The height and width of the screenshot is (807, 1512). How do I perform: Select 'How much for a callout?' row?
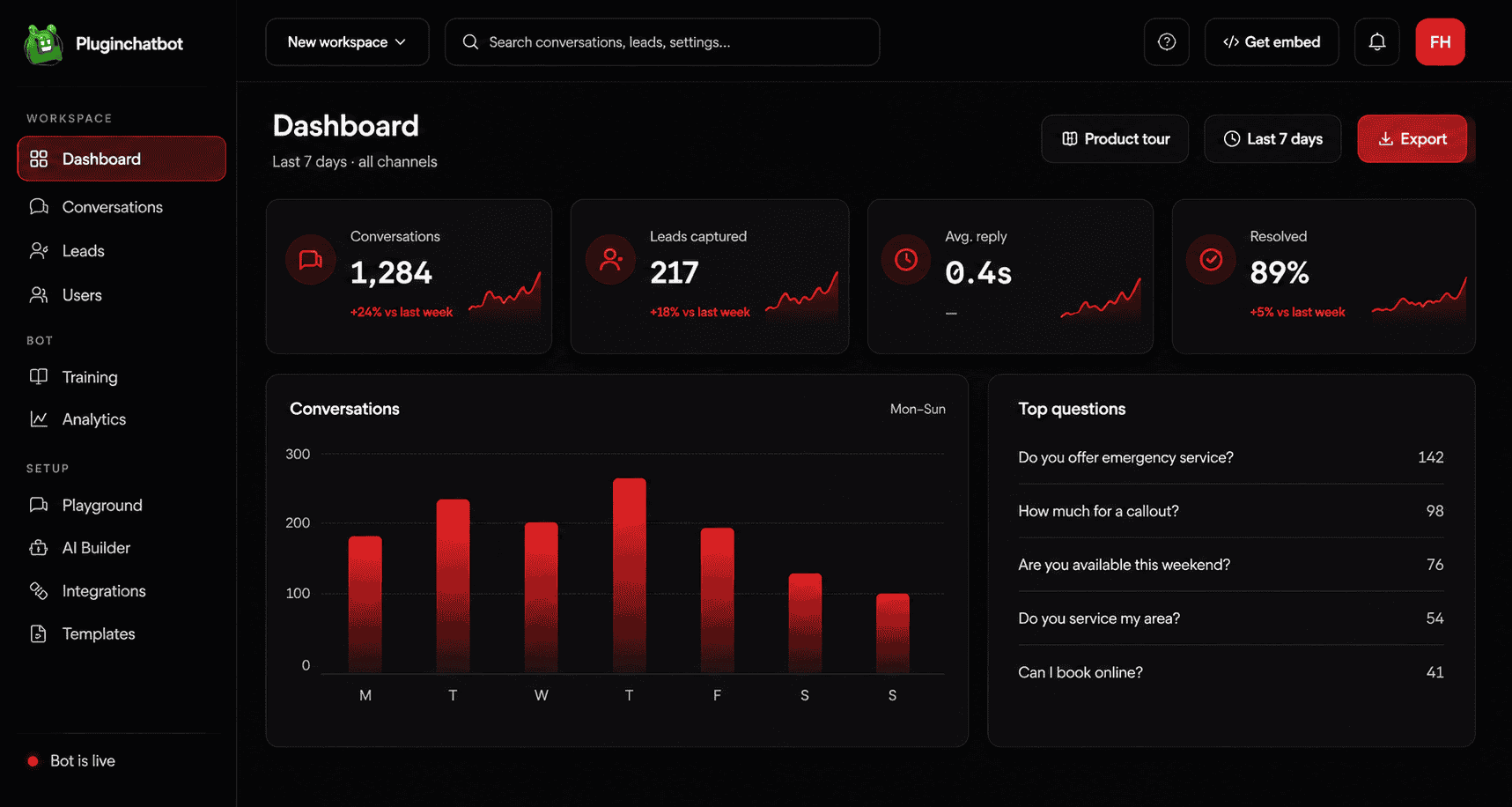1231,511
